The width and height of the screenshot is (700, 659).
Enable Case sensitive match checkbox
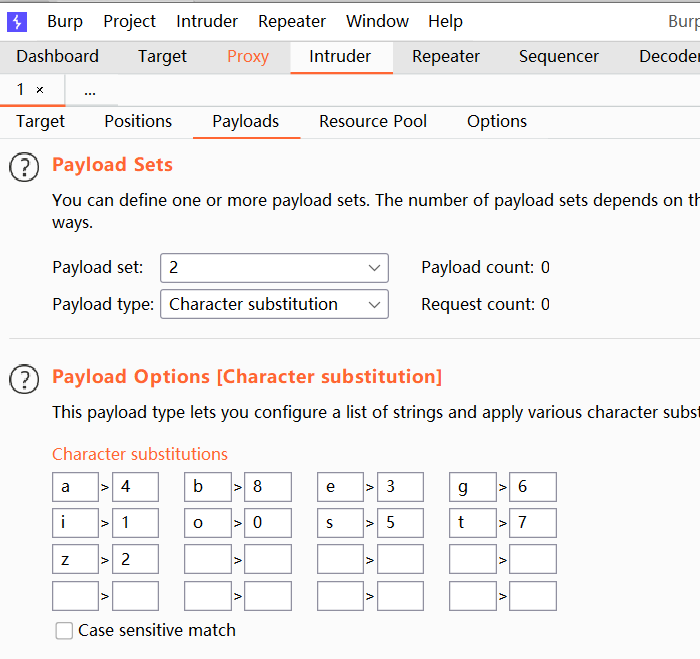coord(65,631)
